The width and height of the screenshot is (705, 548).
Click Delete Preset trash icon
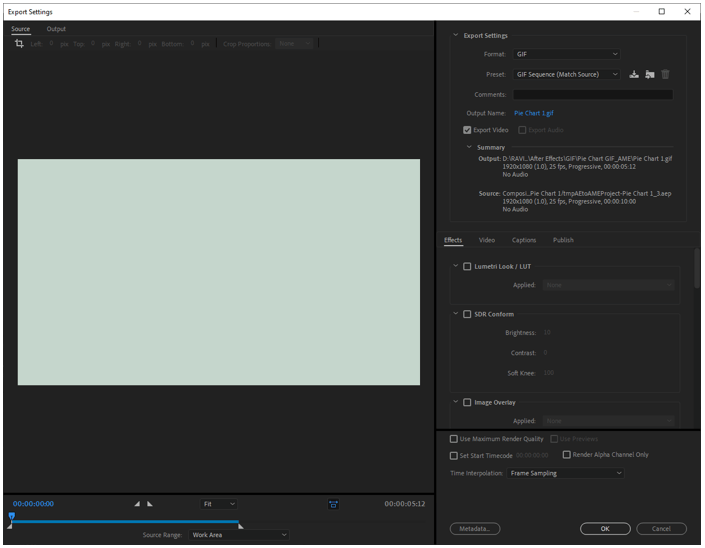(x=665, y=75)
